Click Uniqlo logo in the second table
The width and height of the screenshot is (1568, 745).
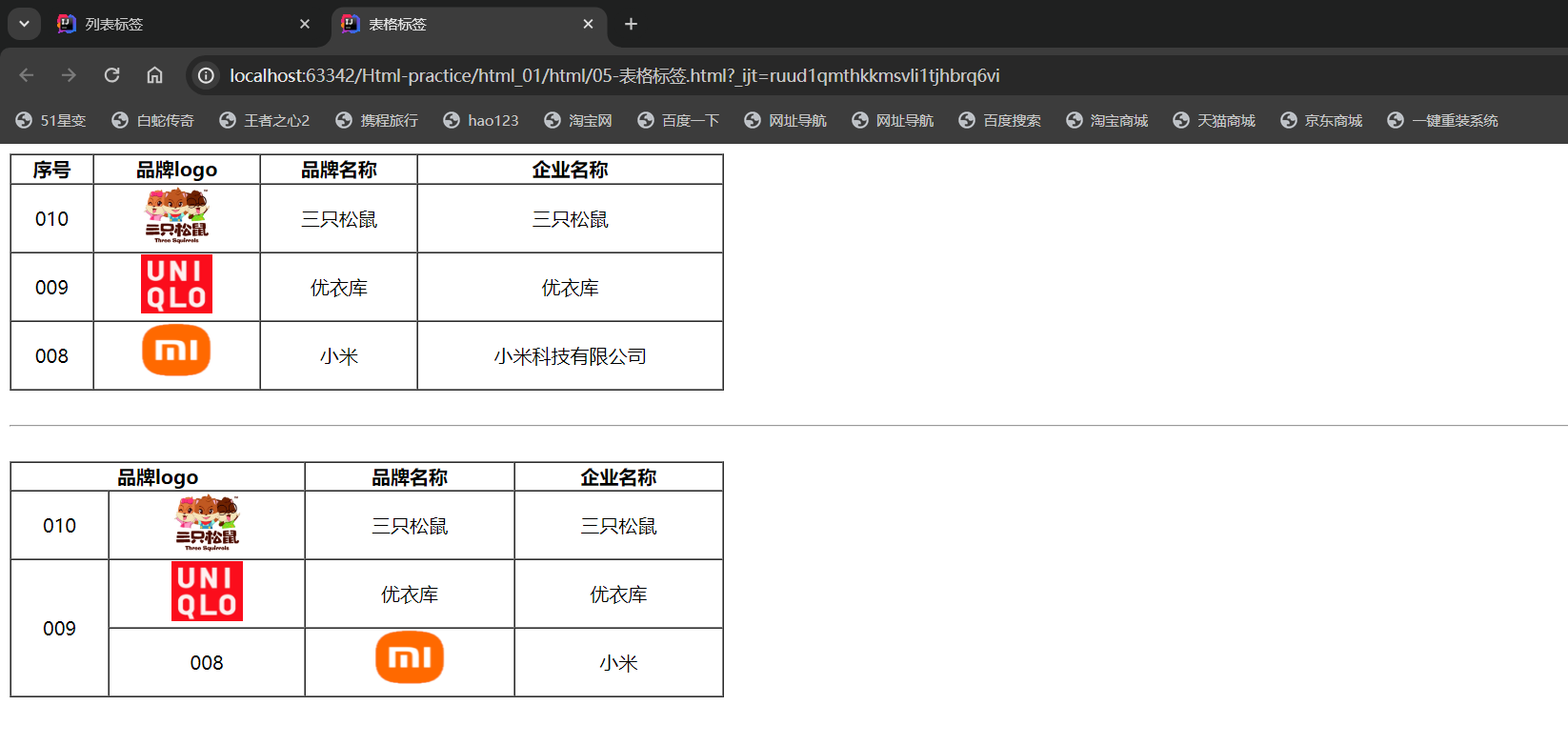click(x=207, y=591)
